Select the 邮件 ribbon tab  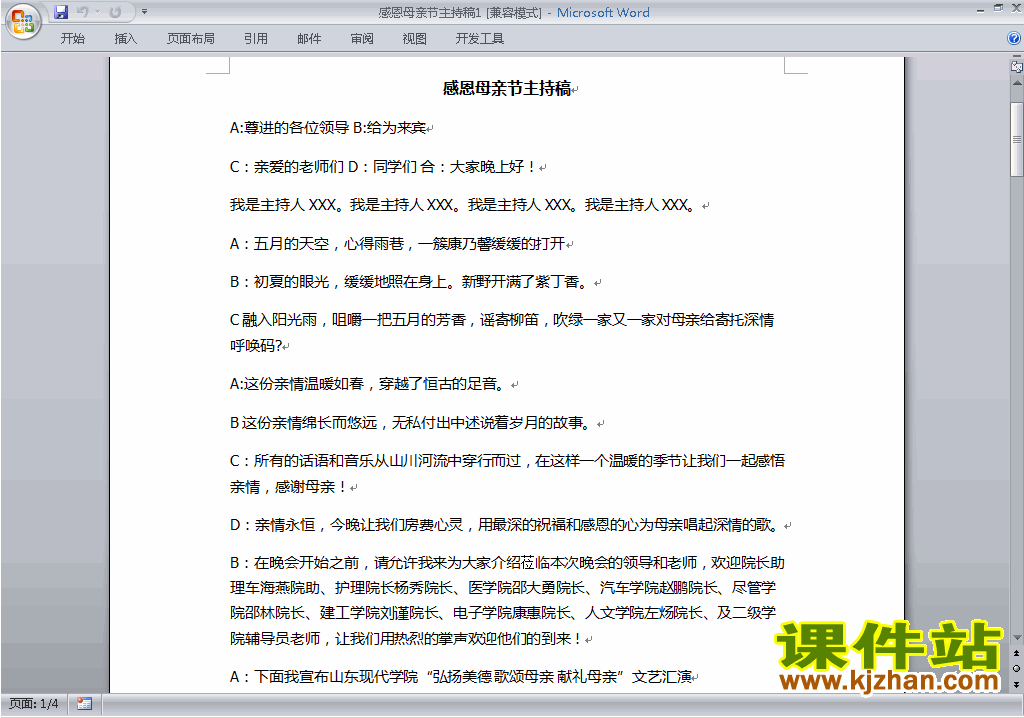309,39
